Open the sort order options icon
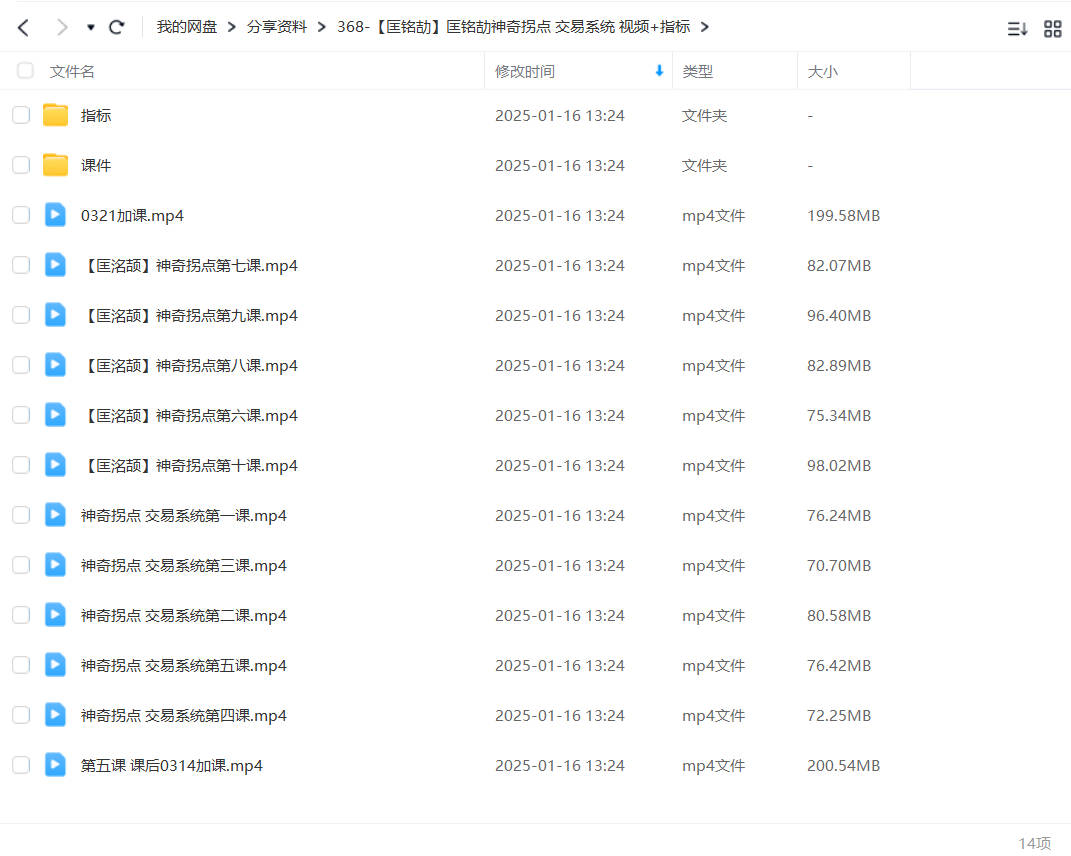The width and height of the screenshot is (1071, 856). point(1017,29)
